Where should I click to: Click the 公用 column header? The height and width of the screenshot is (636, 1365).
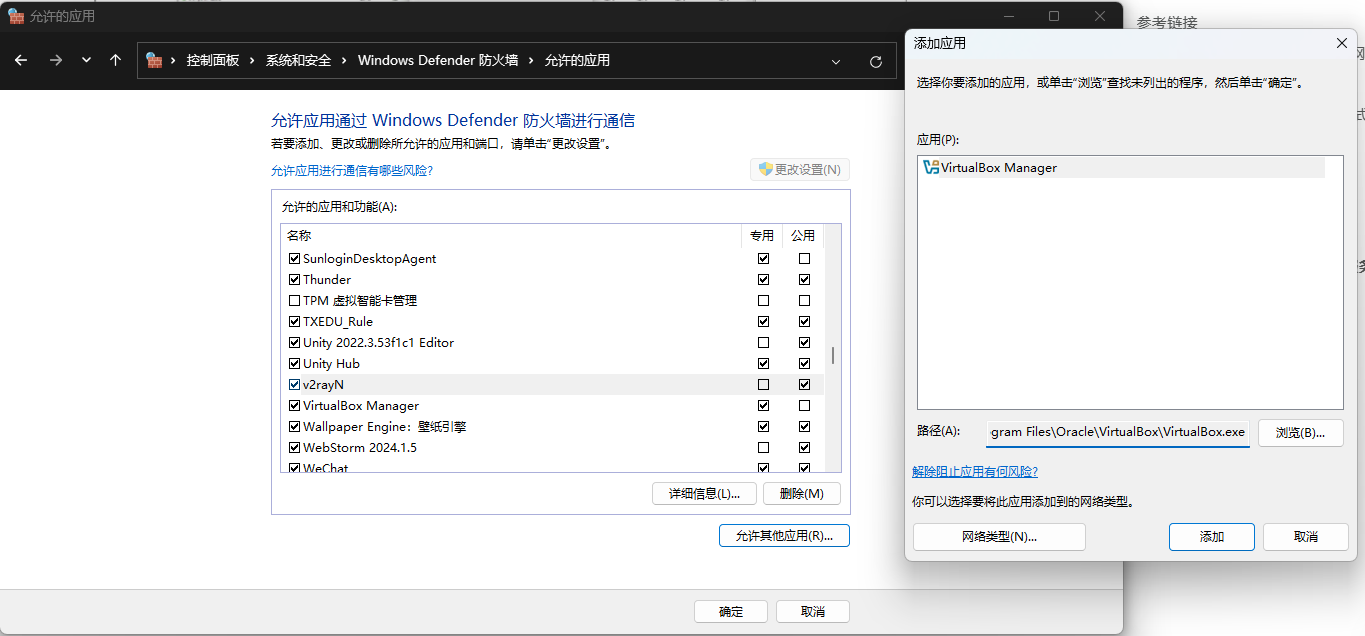[x=803, y=236]
